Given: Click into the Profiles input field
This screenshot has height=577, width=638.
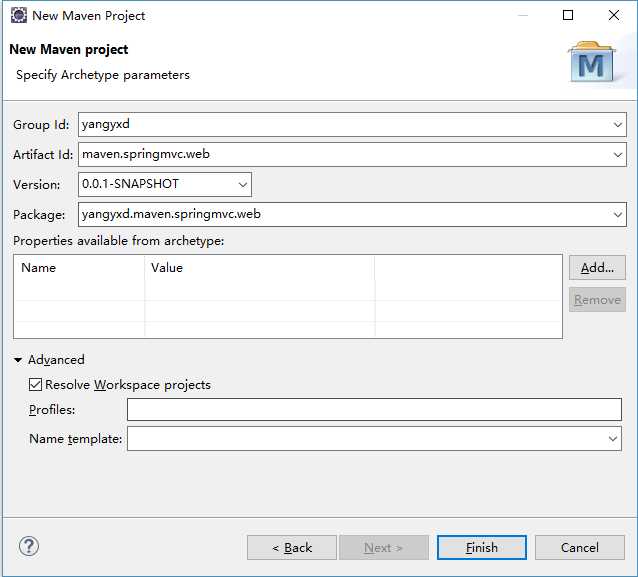Looking at the screenshot, I should click(x=374, y=409).
